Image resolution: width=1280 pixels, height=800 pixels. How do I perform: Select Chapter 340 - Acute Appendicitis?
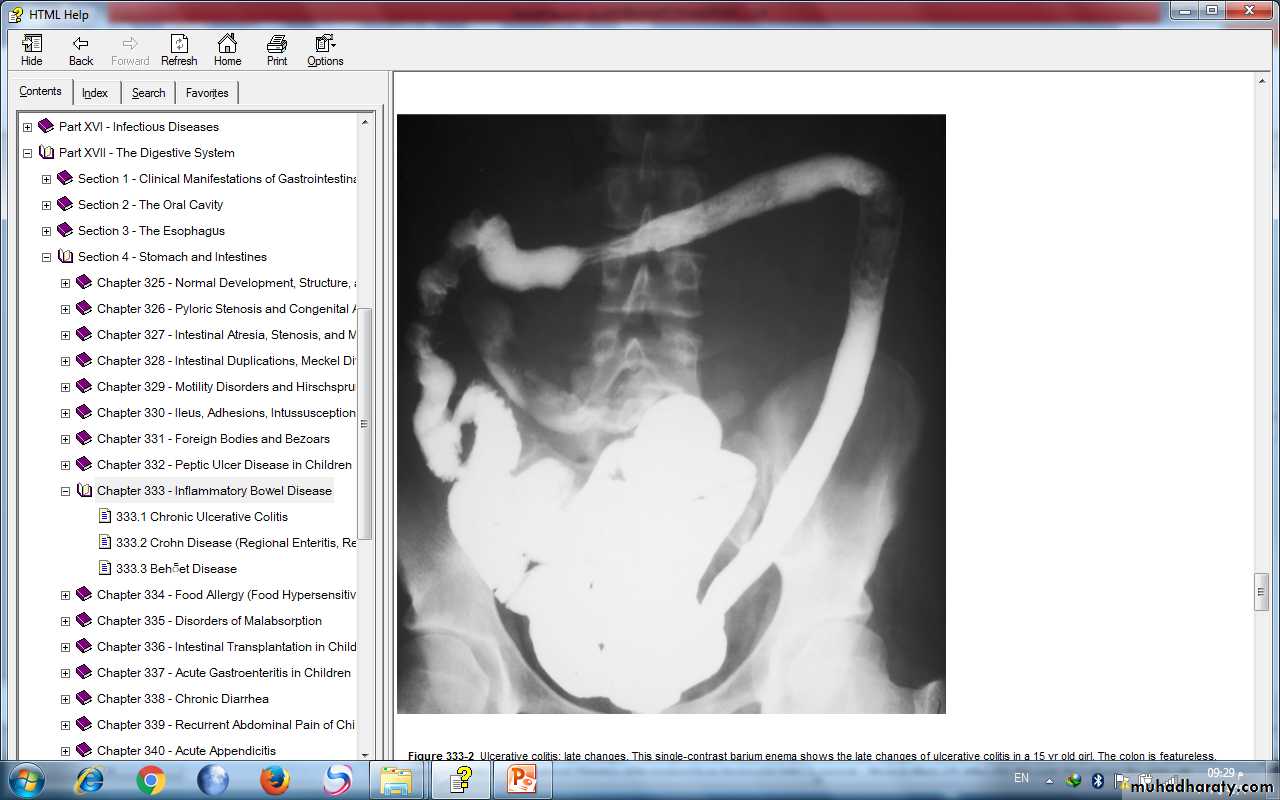[x=186, y=751]
